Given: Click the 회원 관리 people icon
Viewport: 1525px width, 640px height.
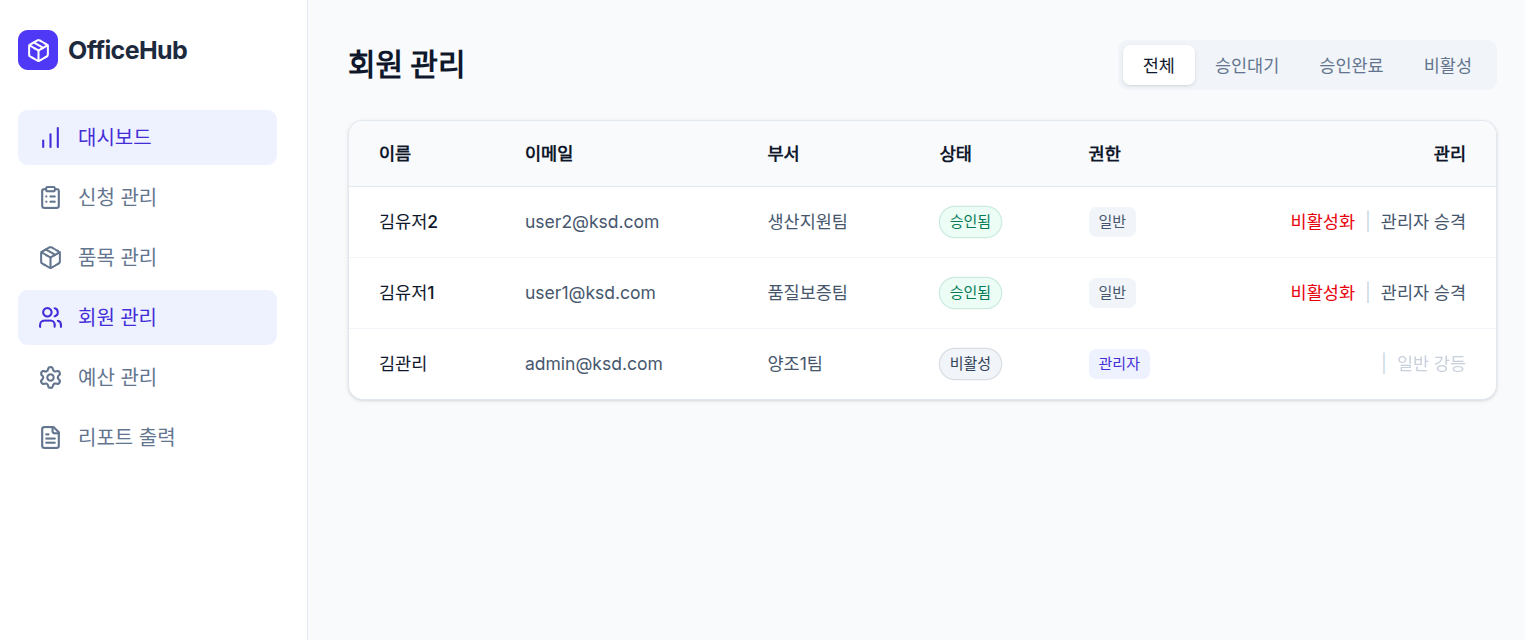Looking at the screenshot, I should [50, 318].
